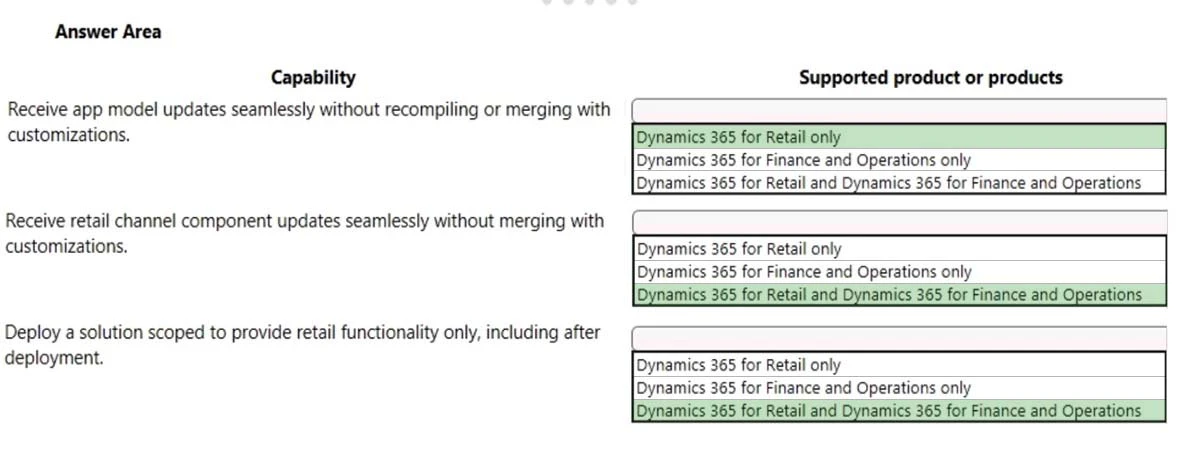
Task: Click the "Supported product or products" header
Action: pyautogui.click(x=930, y=77)
